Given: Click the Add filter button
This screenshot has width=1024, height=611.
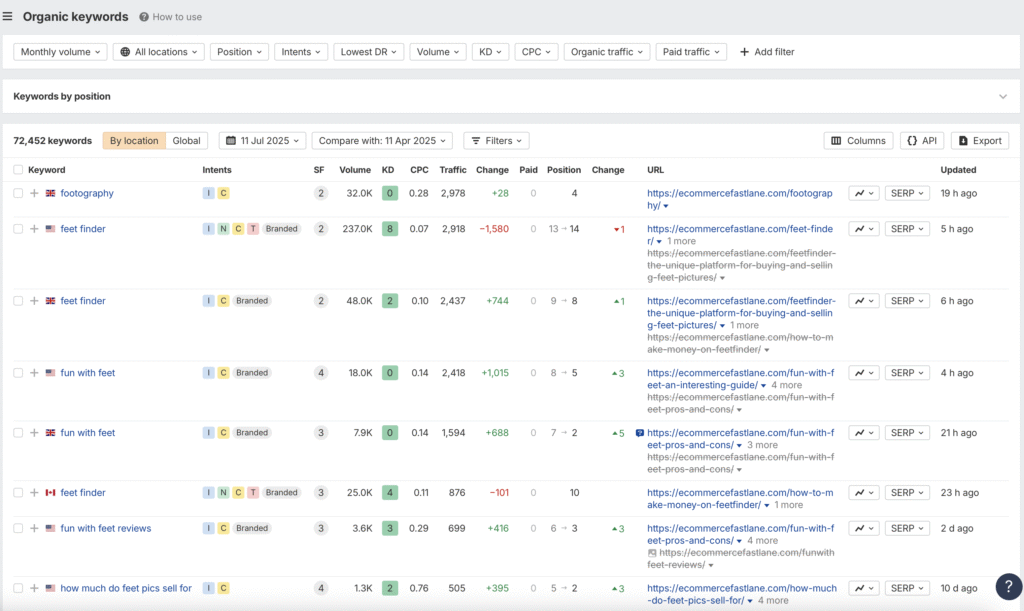Looking at the screenshot, I should [x=767, y=52].
